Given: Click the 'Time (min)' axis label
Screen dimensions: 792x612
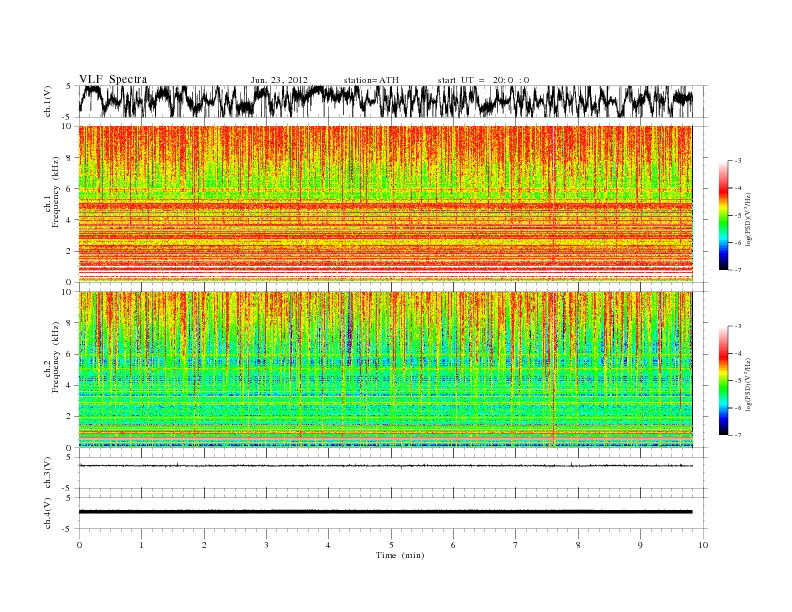Looking at the screenshot, I should click(x=400, y=555).
